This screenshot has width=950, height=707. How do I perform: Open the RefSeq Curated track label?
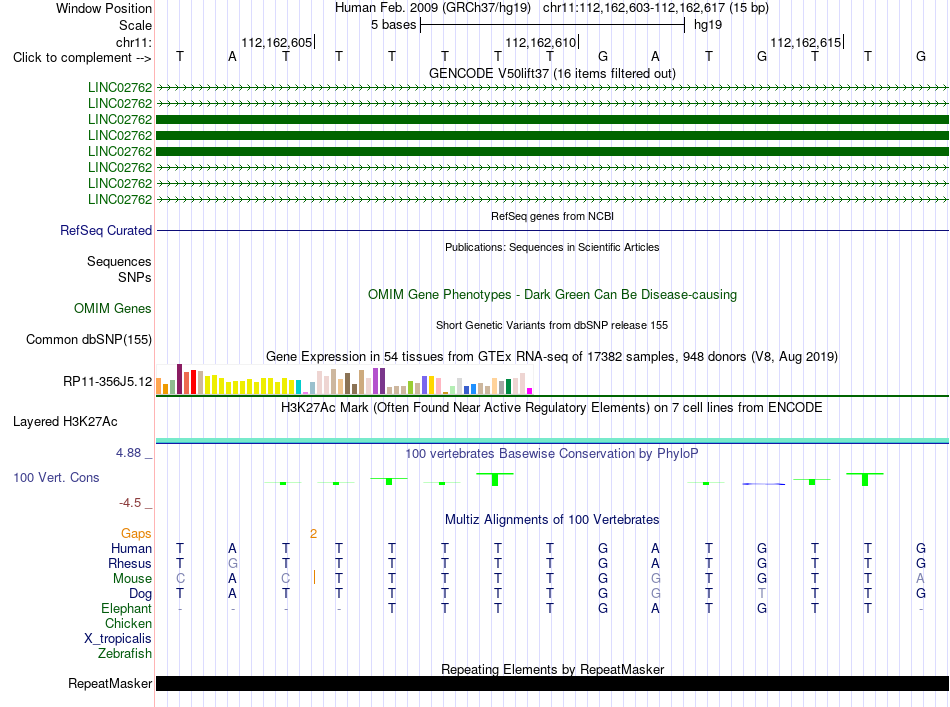pyautogui.click(x=105, y=230)
